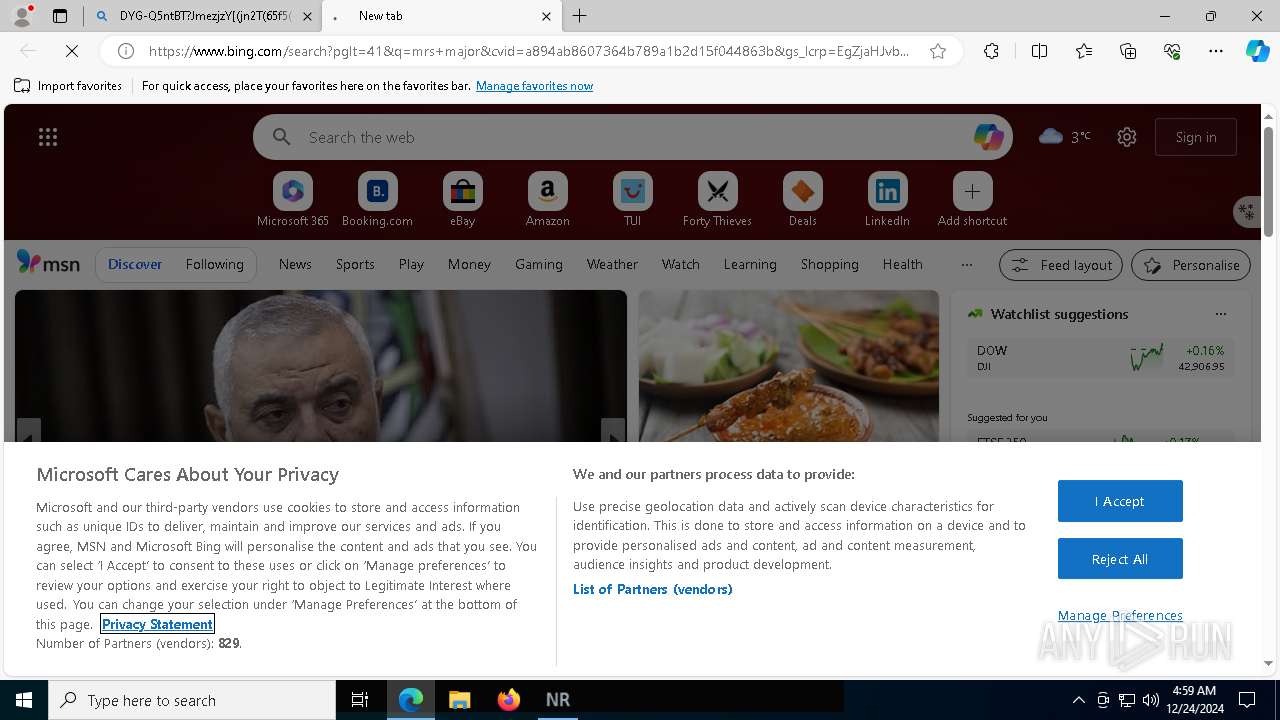Open the Settings and more menu
Image resolution: width=1280 pixels, height=720 pixels.
pyautogui.click(x=1216, y=51)
